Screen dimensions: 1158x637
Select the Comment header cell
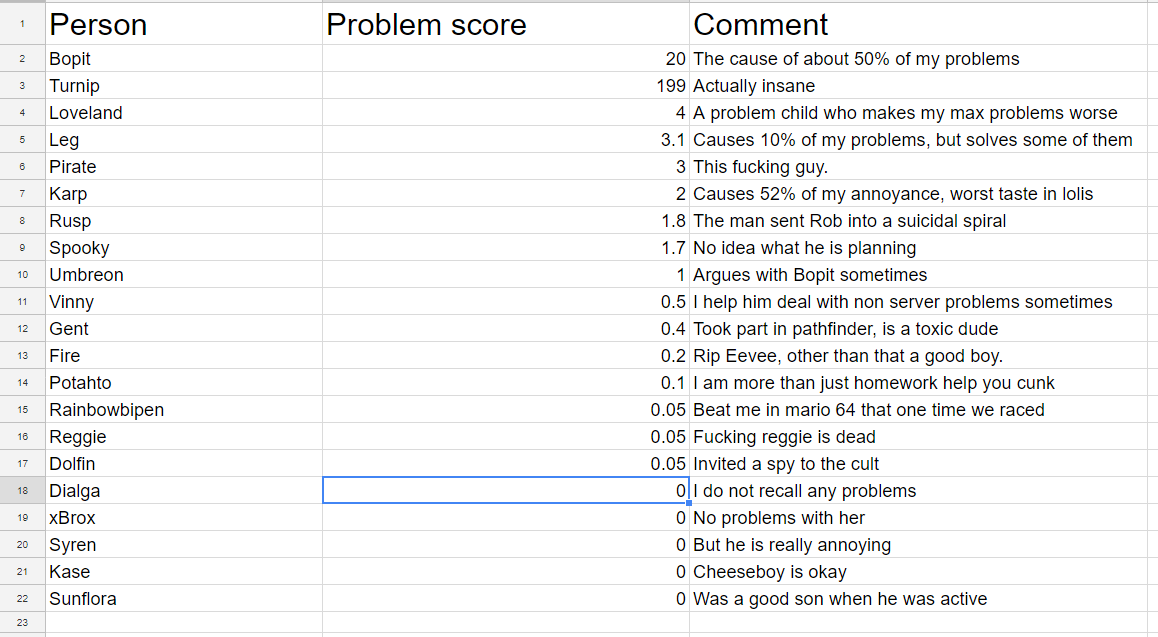pos(918,24)
